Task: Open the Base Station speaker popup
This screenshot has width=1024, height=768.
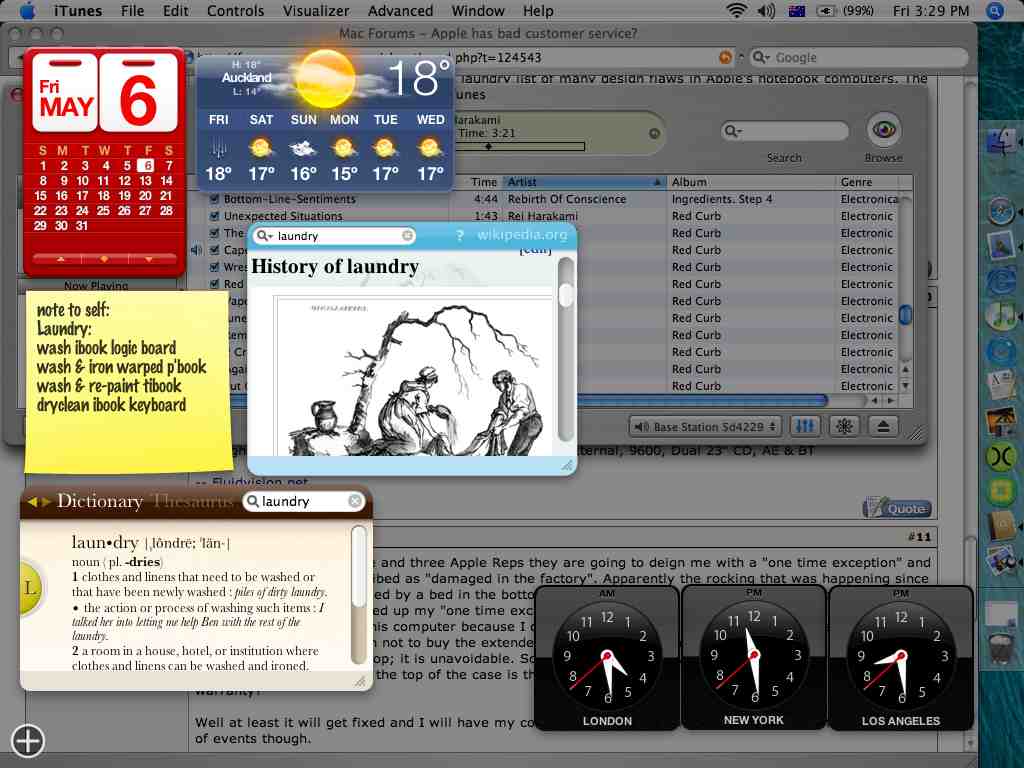Action: 705,426
